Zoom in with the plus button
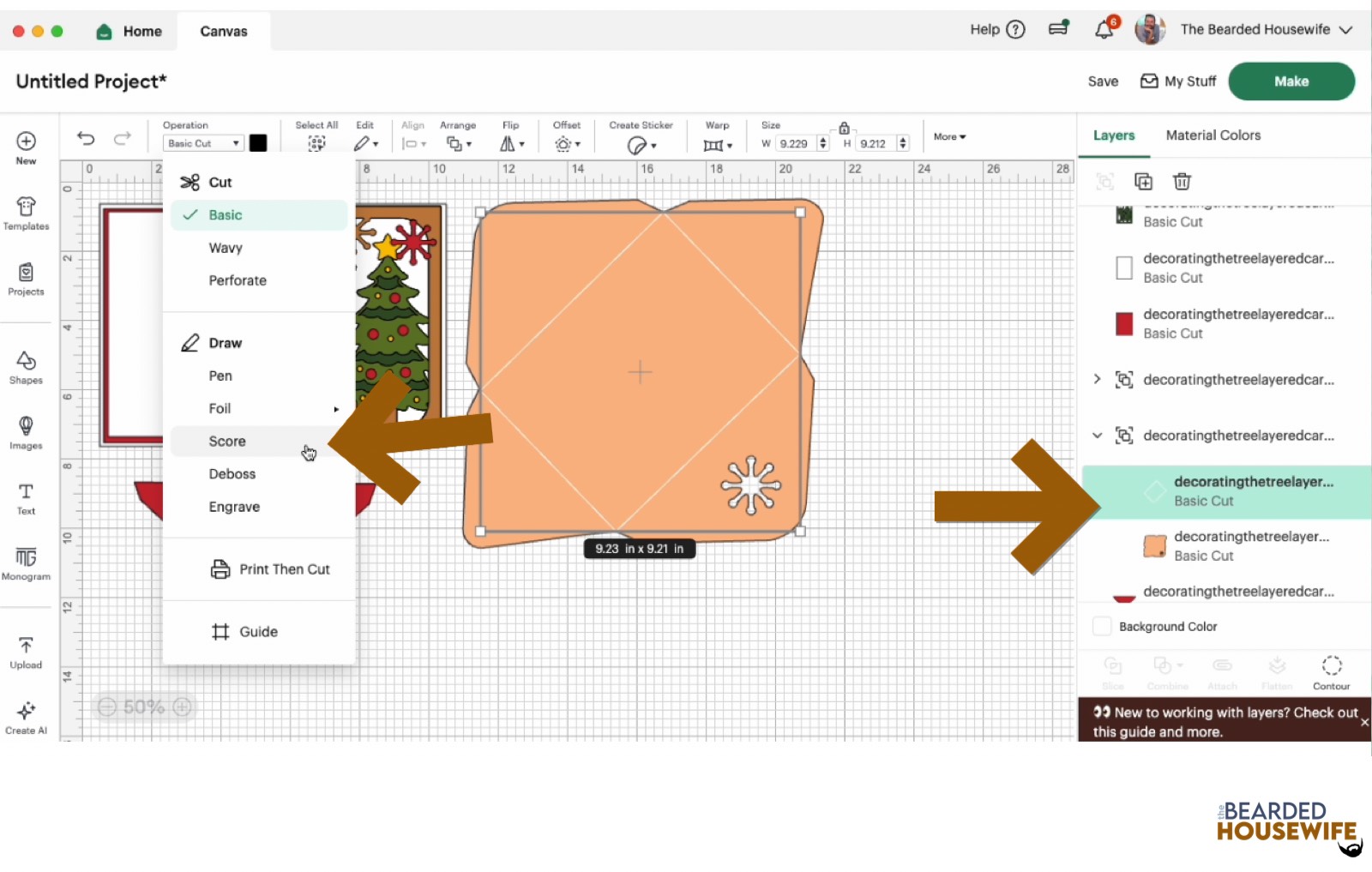Screen dimensions: 1372x872 [x=182, y=707]
